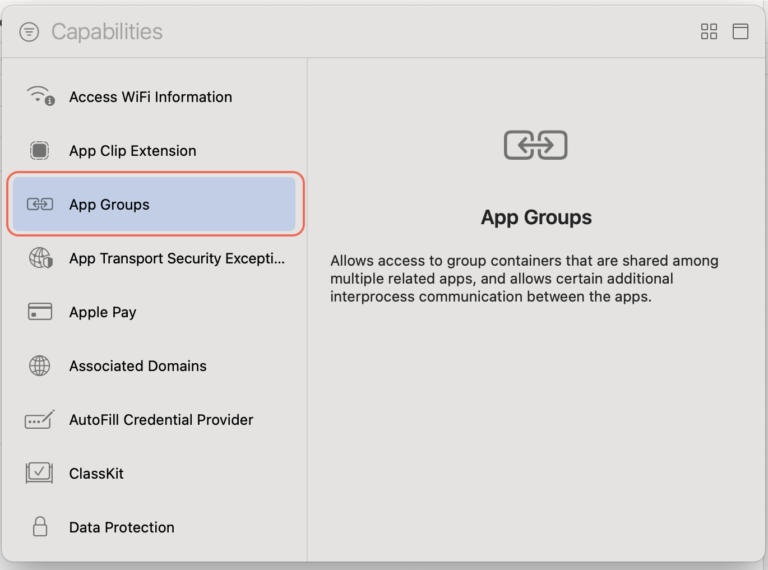Switch to grid view layout
The image size is (768, 570).
click(x=709, y=32)
